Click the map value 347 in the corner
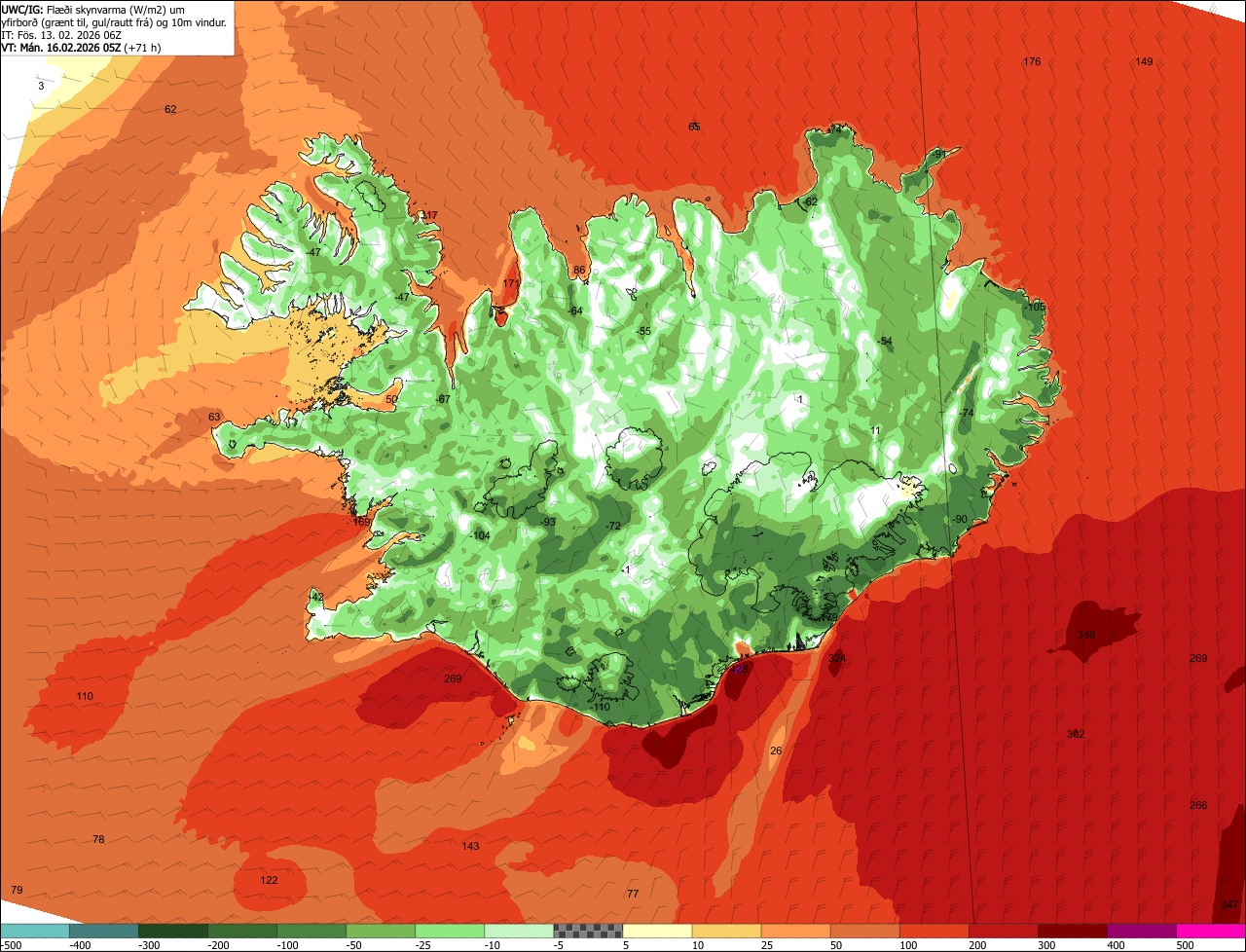Image resolution: width=1246 pixels, height=952 pixels. [x=1228, y=905]
